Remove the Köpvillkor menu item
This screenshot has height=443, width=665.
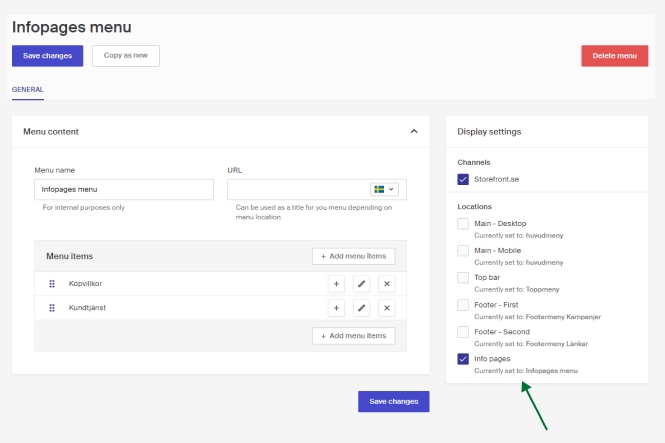[x=387, y=284]
